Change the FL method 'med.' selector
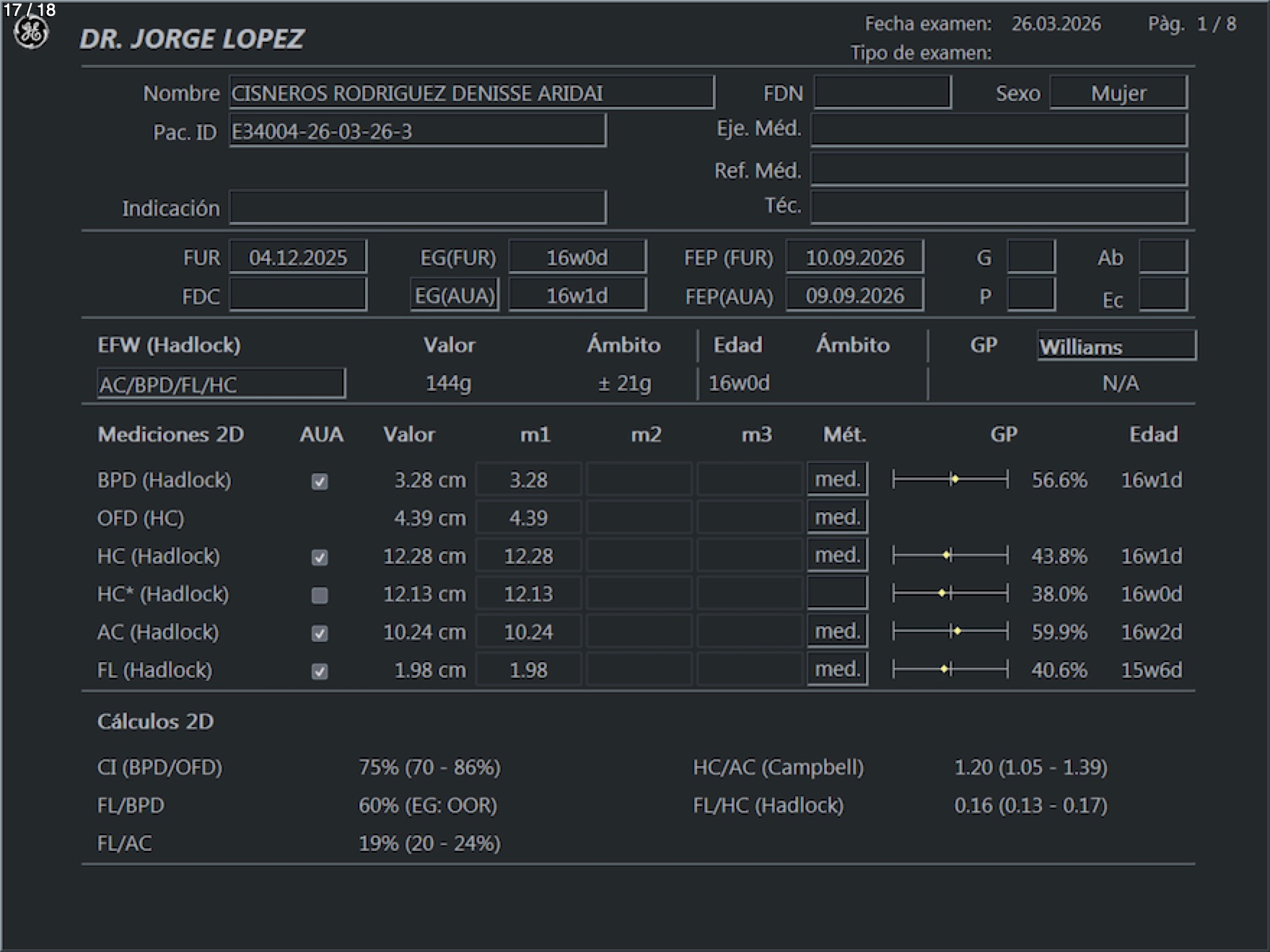 (837, 670)
